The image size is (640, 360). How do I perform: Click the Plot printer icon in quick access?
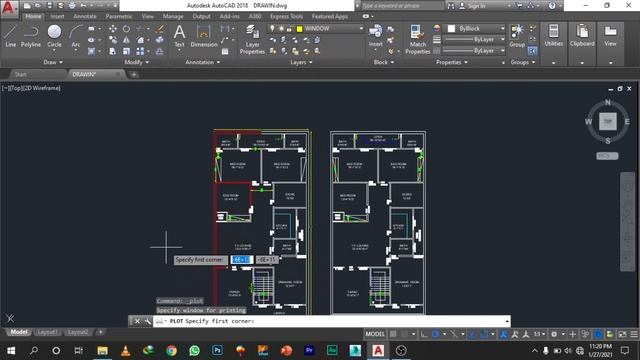click(x=72, y=6)
